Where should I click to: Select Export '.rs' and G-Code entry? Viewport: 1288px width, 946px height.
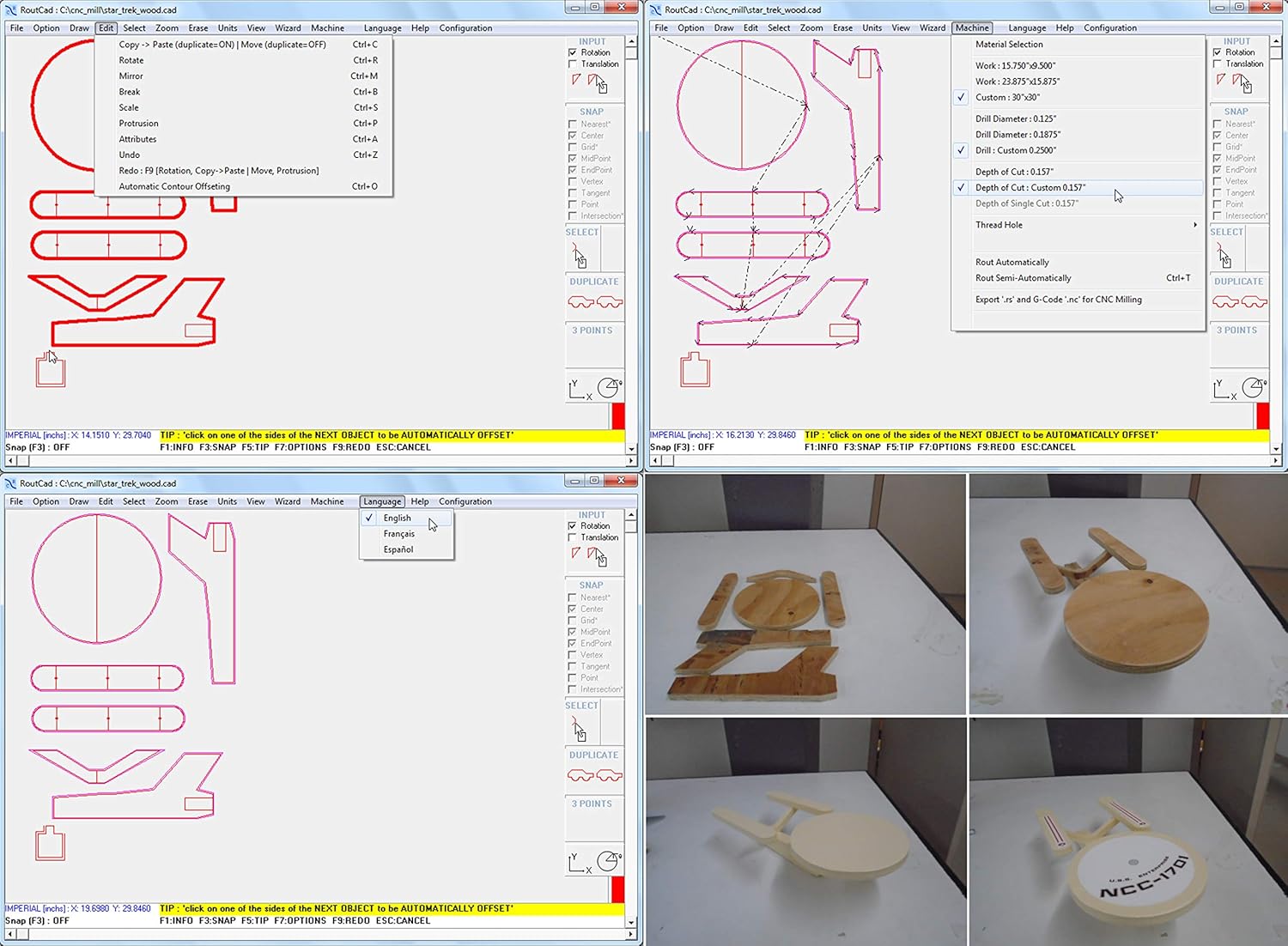tap(1078, 300)
